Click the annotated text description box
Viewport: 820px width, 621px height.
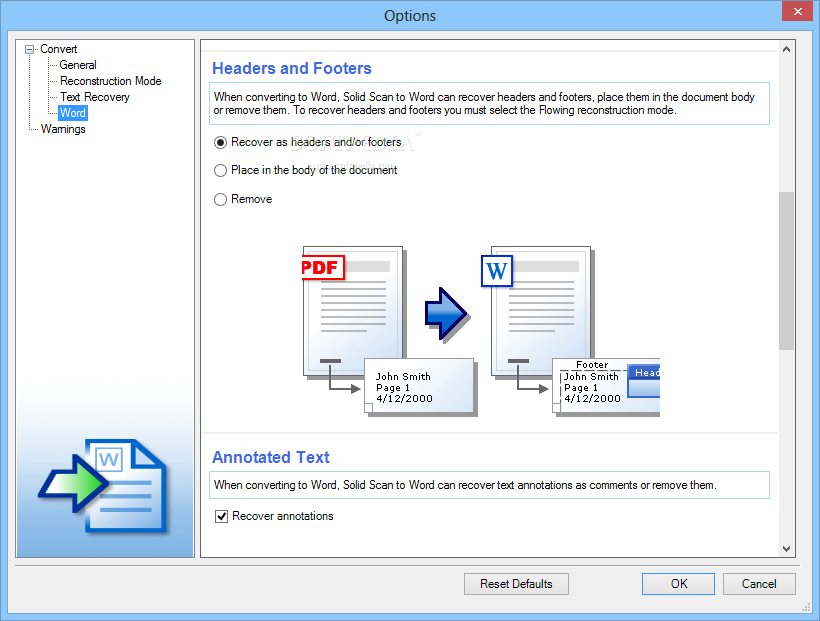[x=489, y=485]
